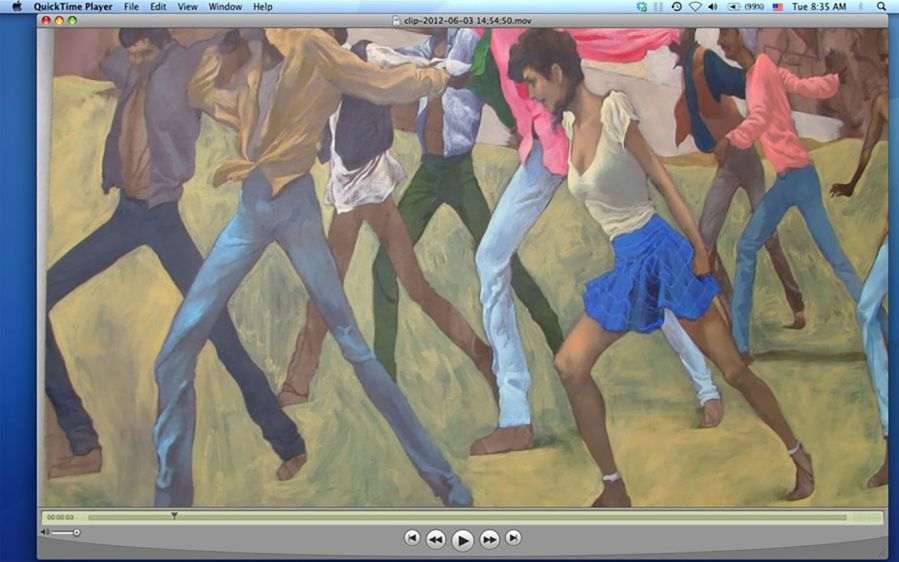The image size is (899, 562).
Task: Open the Apple menu
Action: coord(16,7)
